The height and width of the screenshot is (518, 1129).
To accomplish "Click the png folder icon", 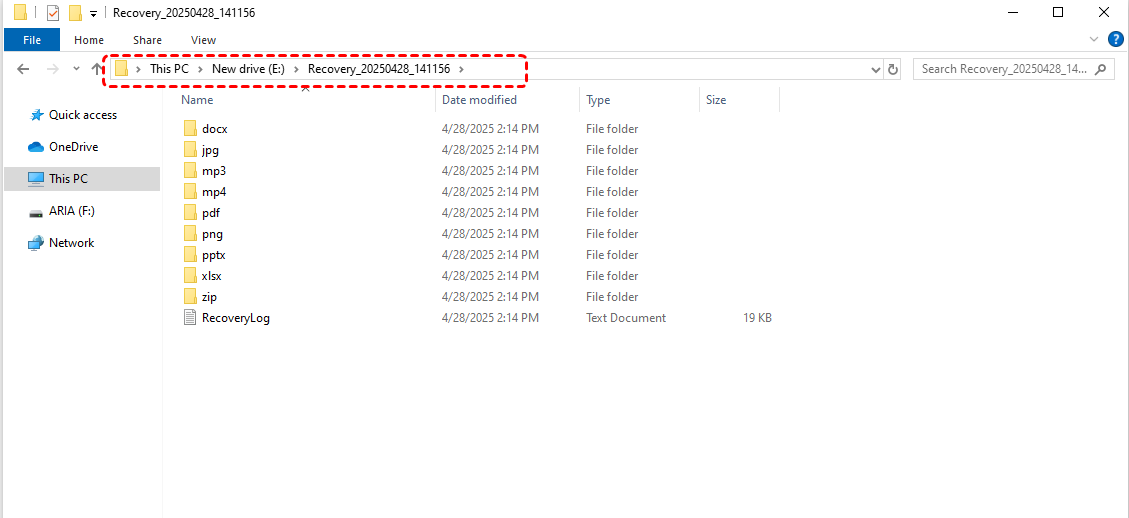I will (x=190, y=233).
